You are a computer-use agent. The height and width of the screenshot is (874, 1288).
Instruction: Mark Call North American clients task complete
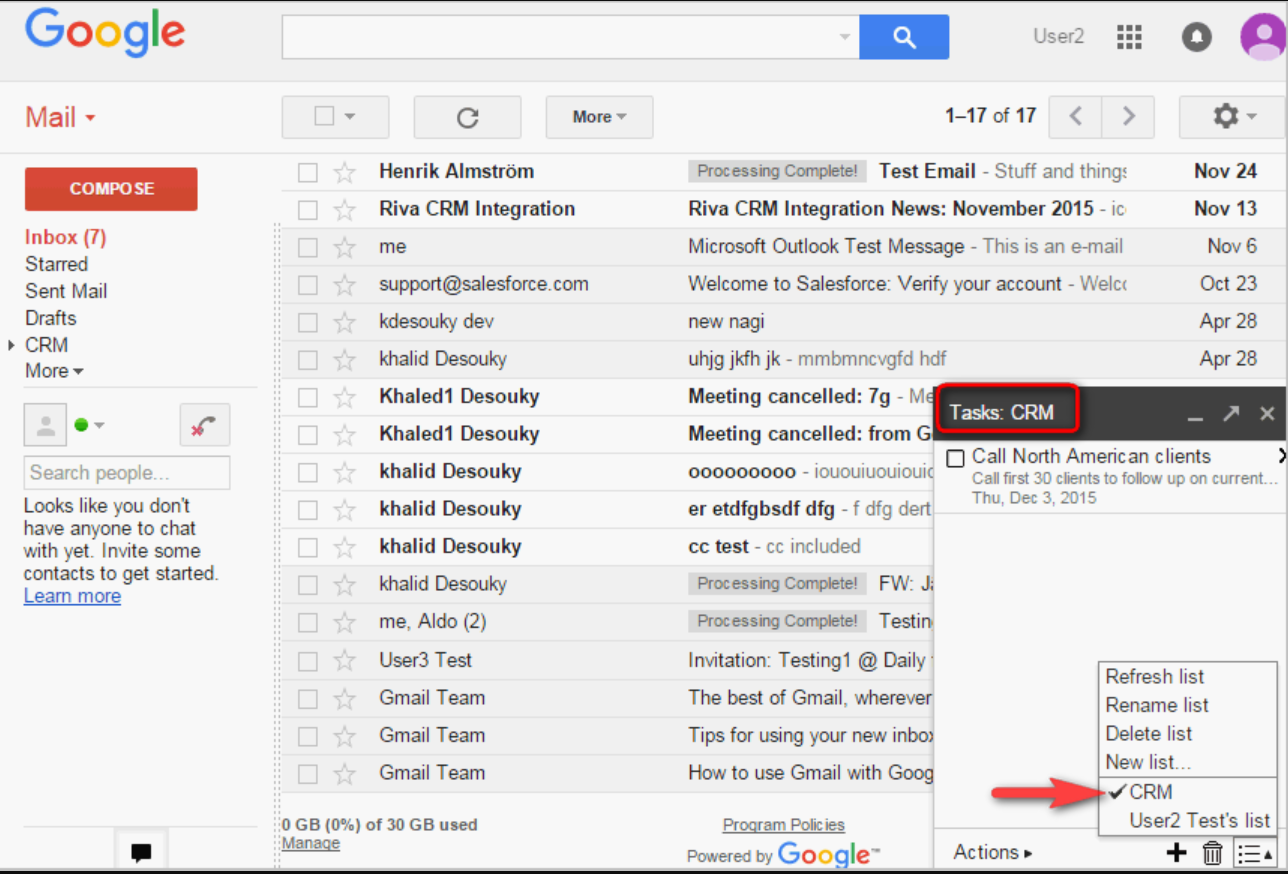point(955,458)
